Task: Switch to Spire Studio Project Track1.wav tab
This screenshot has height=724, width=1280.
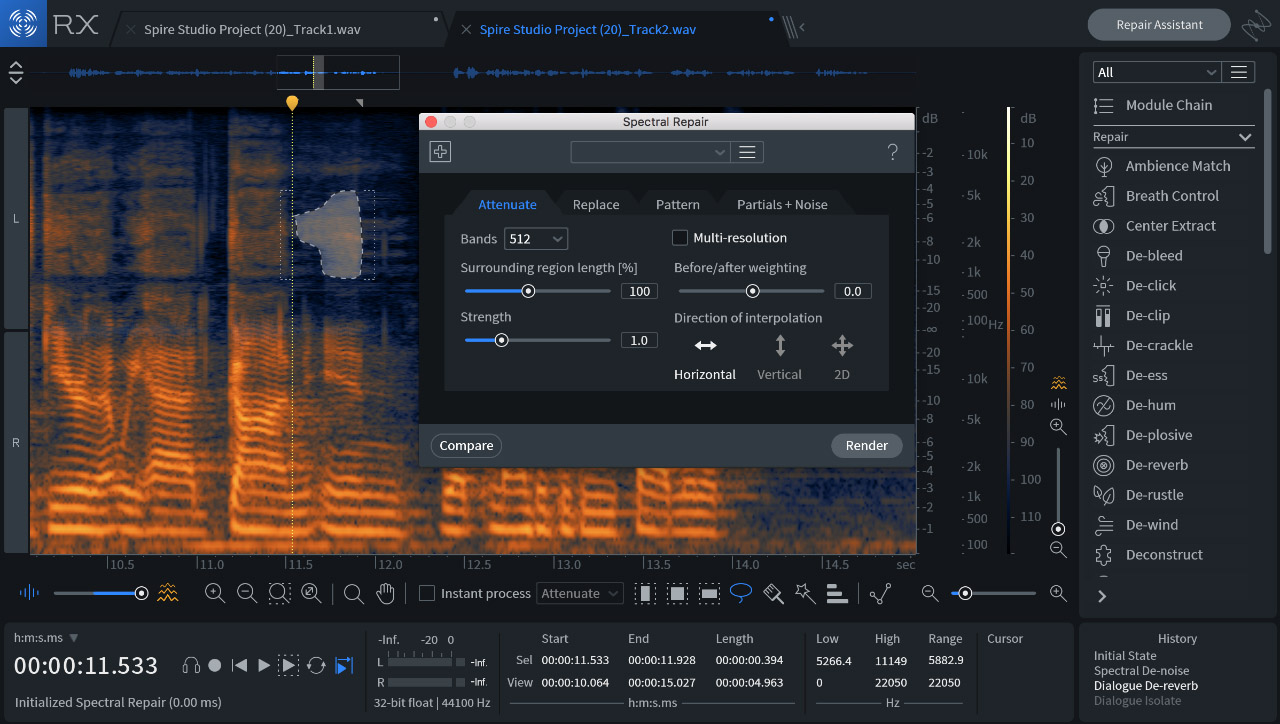Action: 252,29
